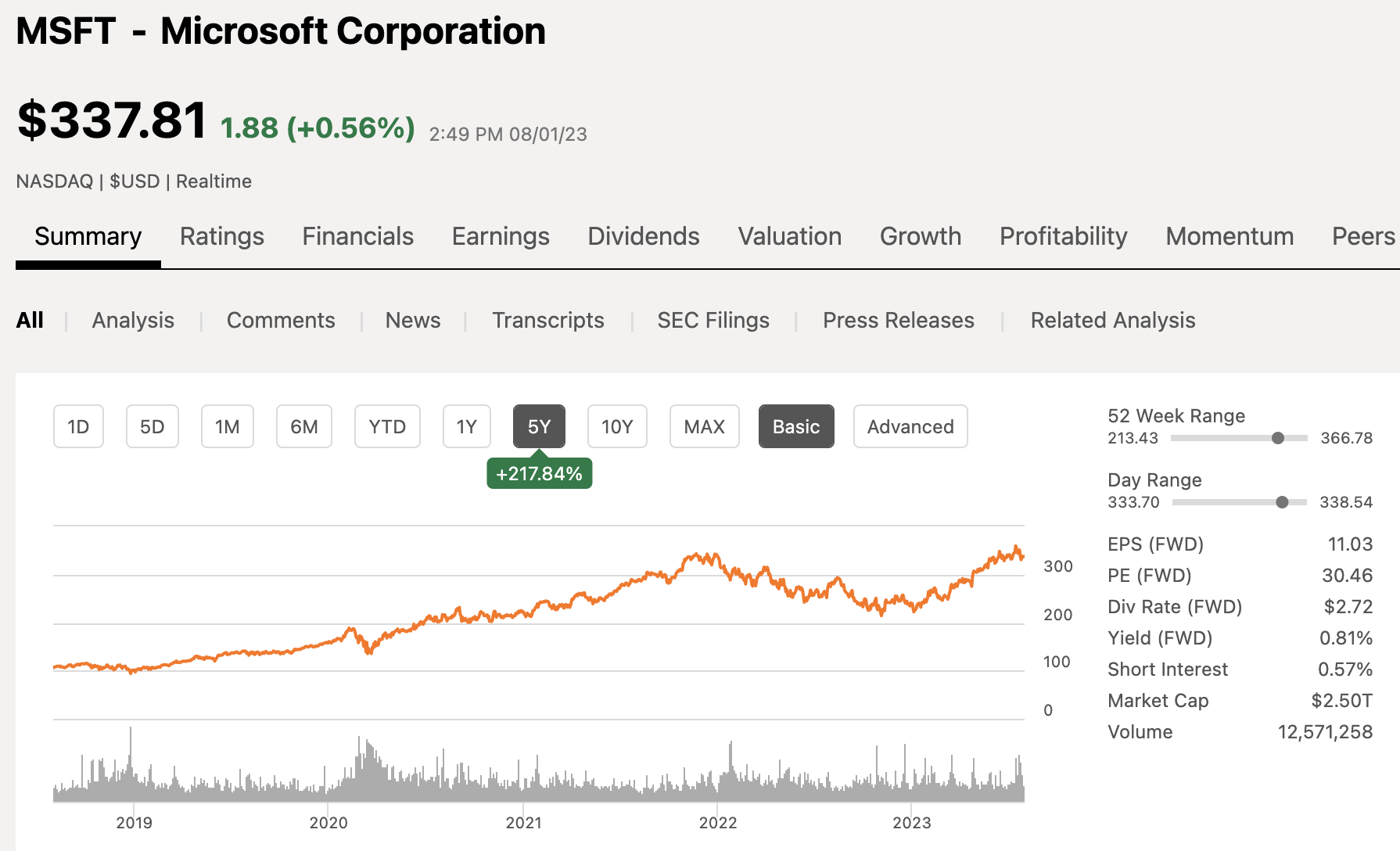View the Earnings tab
This screenshot has width=1400, height=851.
[501, 236]
